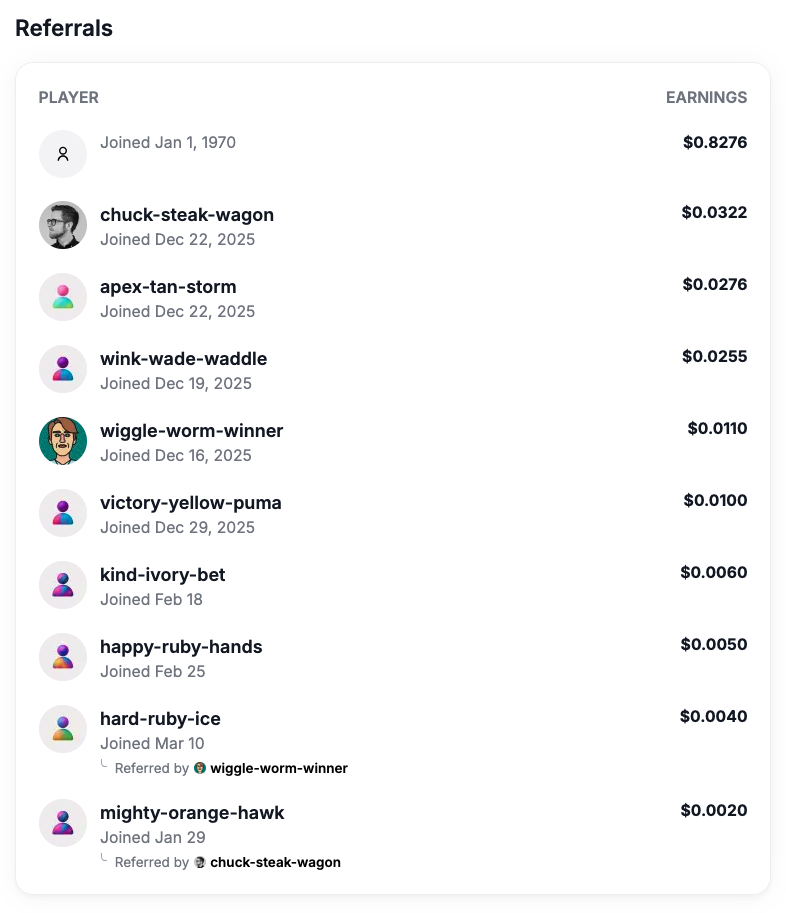
Task: Click the $0.8276 earnings amount
Action: click(714, 142)
